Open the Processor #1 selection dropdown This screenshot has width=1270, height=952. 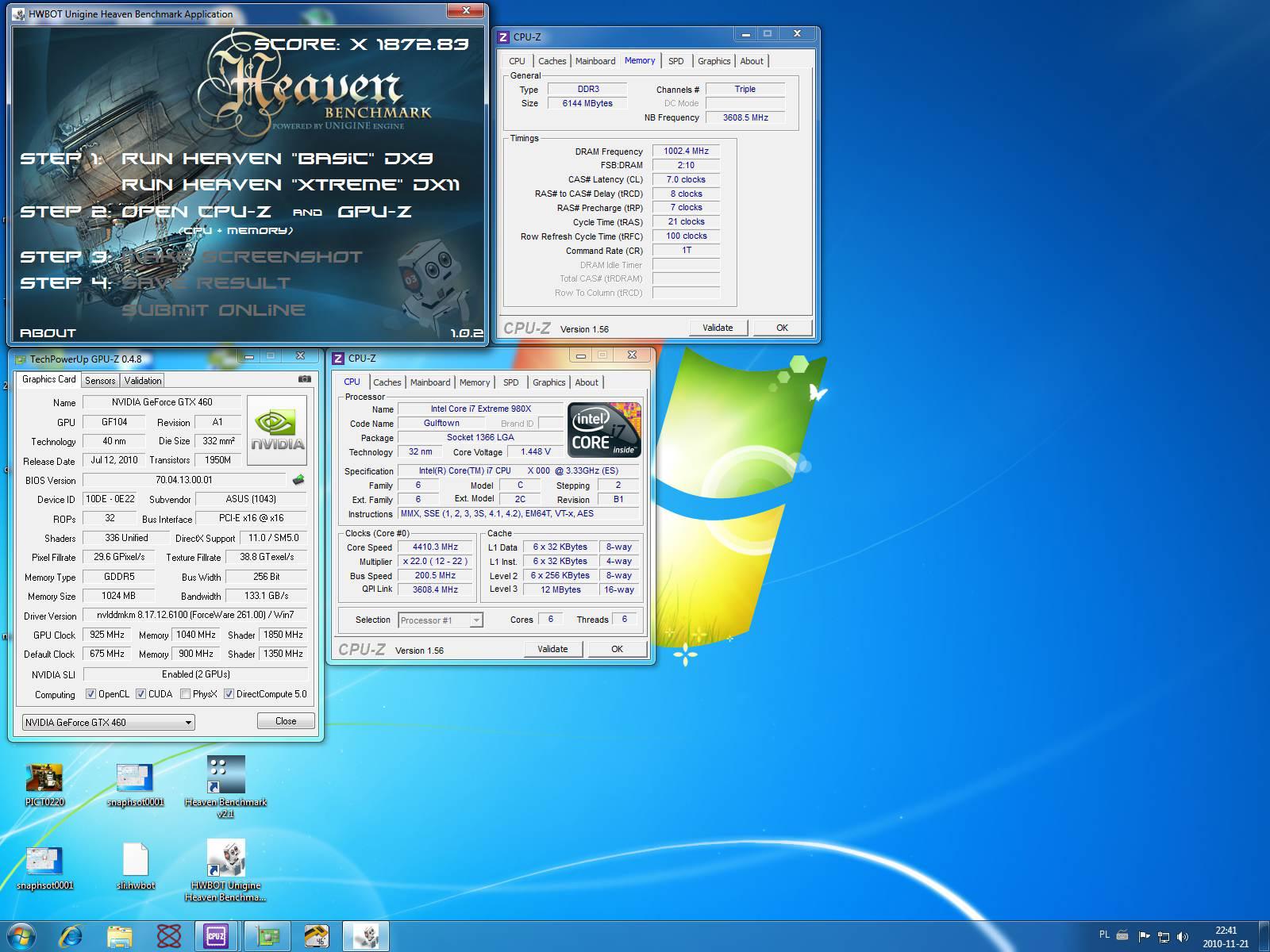[x=441, y=620]
